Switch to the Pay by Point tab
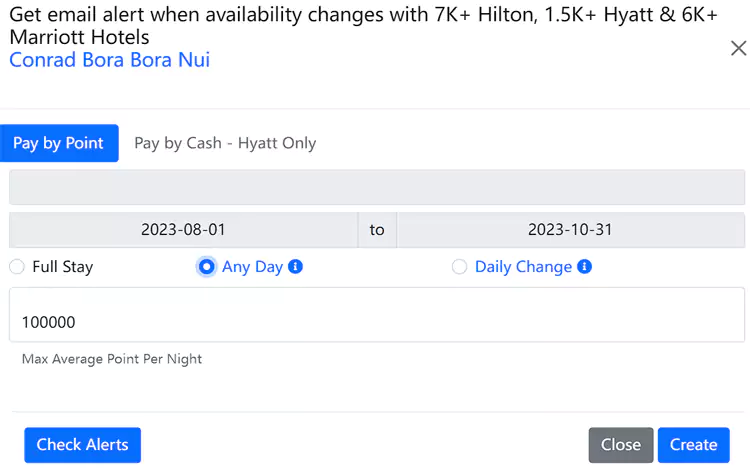This screenshot has height=470, width=750. [59, 143]
